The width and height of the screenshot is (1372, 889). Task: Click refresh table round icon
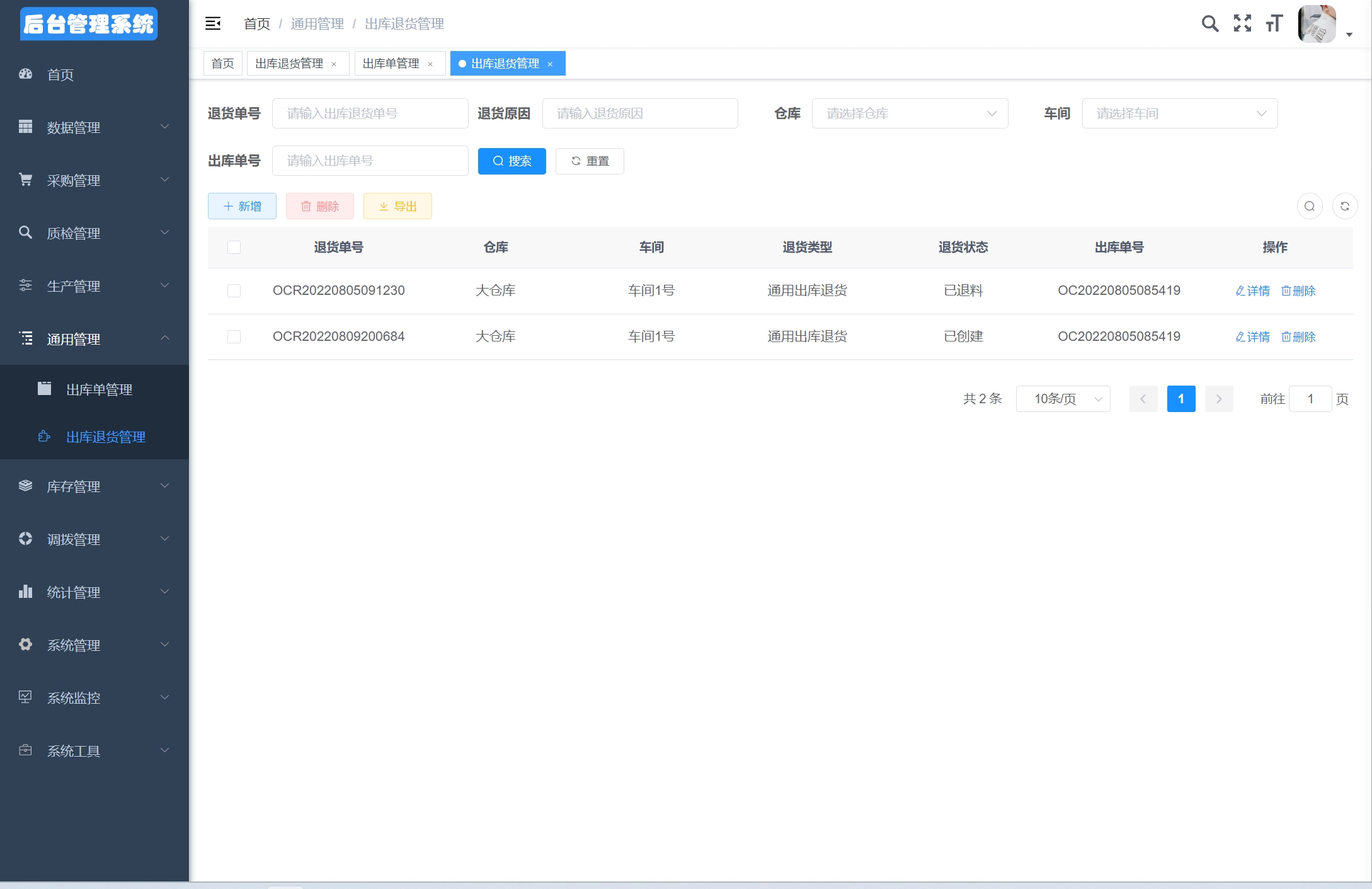[x=1344, y=206]
